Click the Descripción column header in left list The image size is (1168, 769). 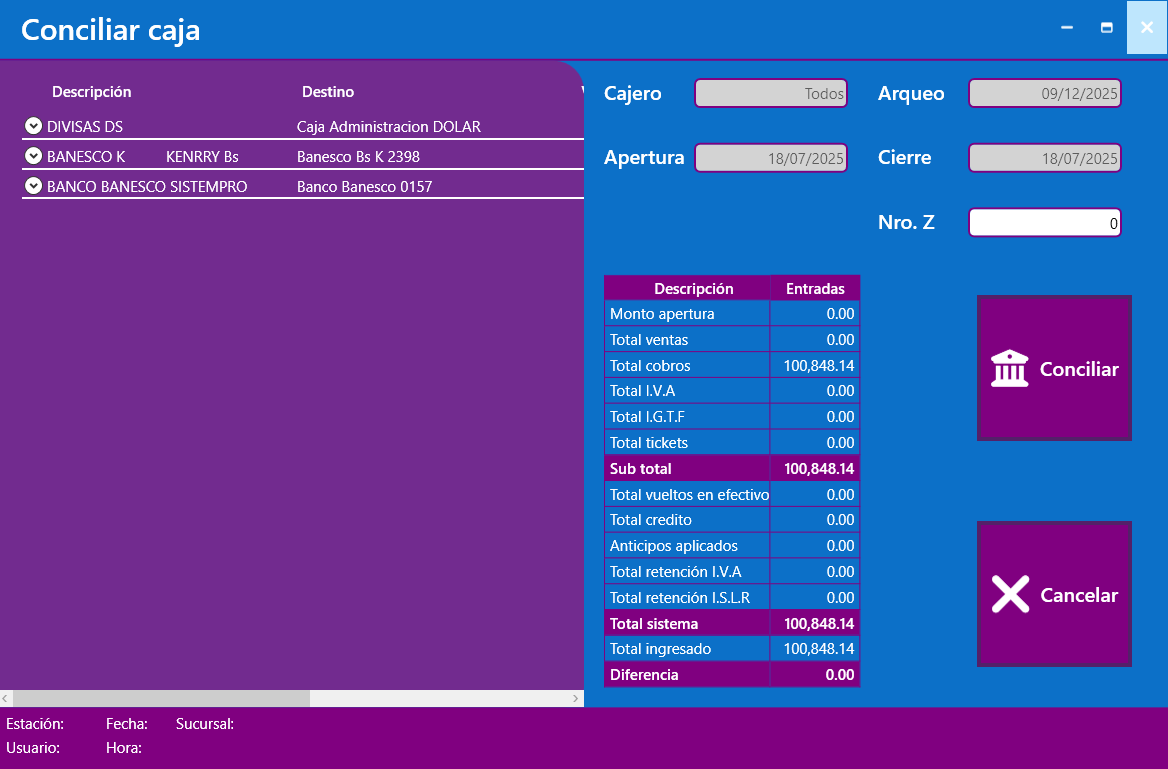92,92
